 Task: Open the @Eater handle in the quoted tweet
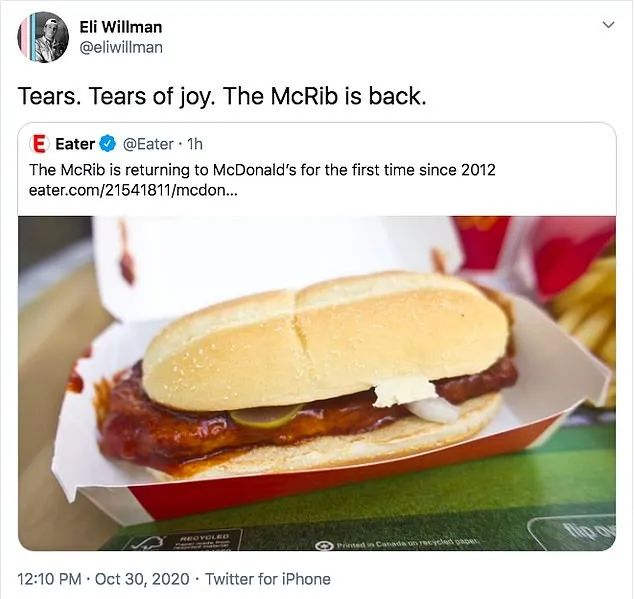148,144
